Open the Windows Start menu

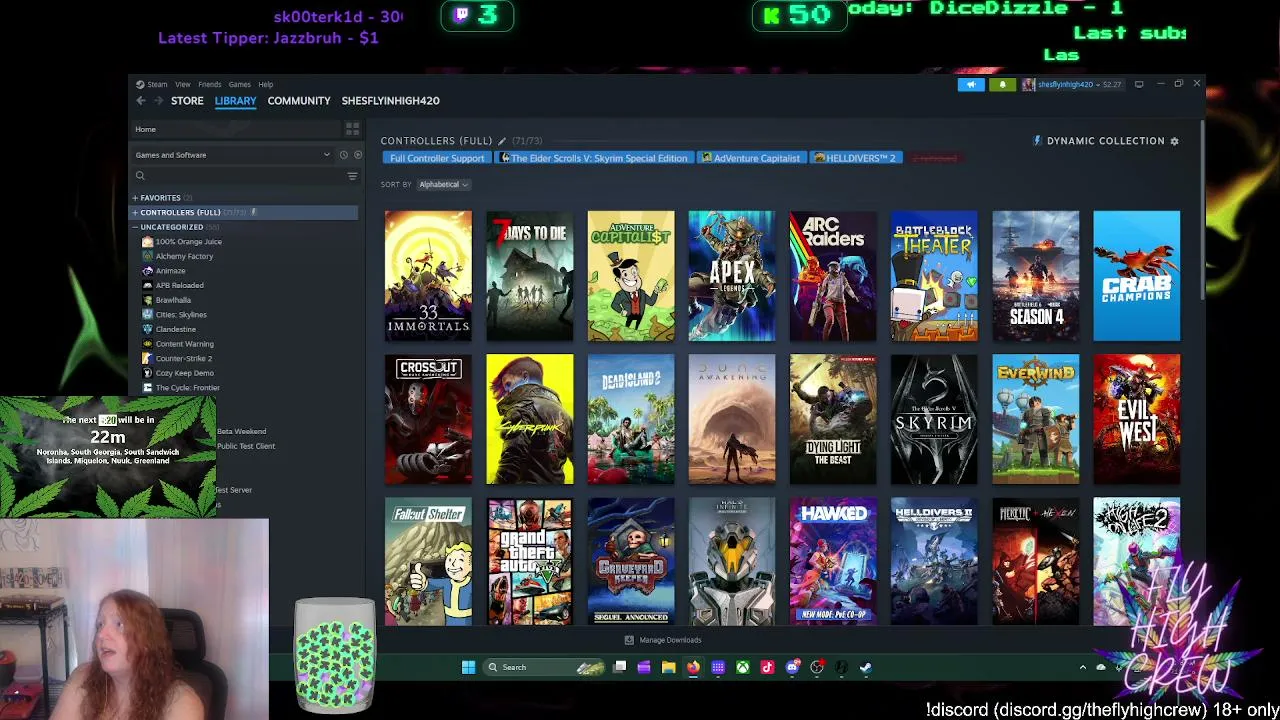(x=468, y=667)
